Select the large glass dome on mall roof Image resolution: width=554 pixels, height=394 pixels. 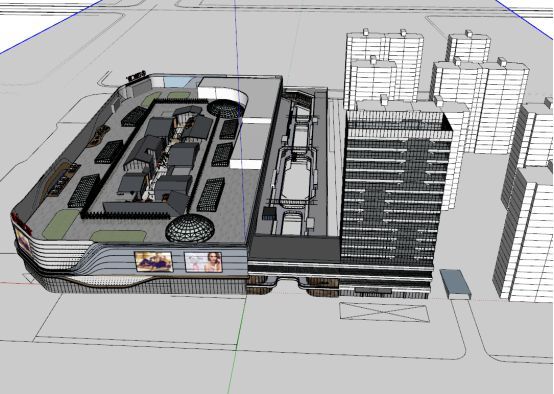[x=190, y=228]
